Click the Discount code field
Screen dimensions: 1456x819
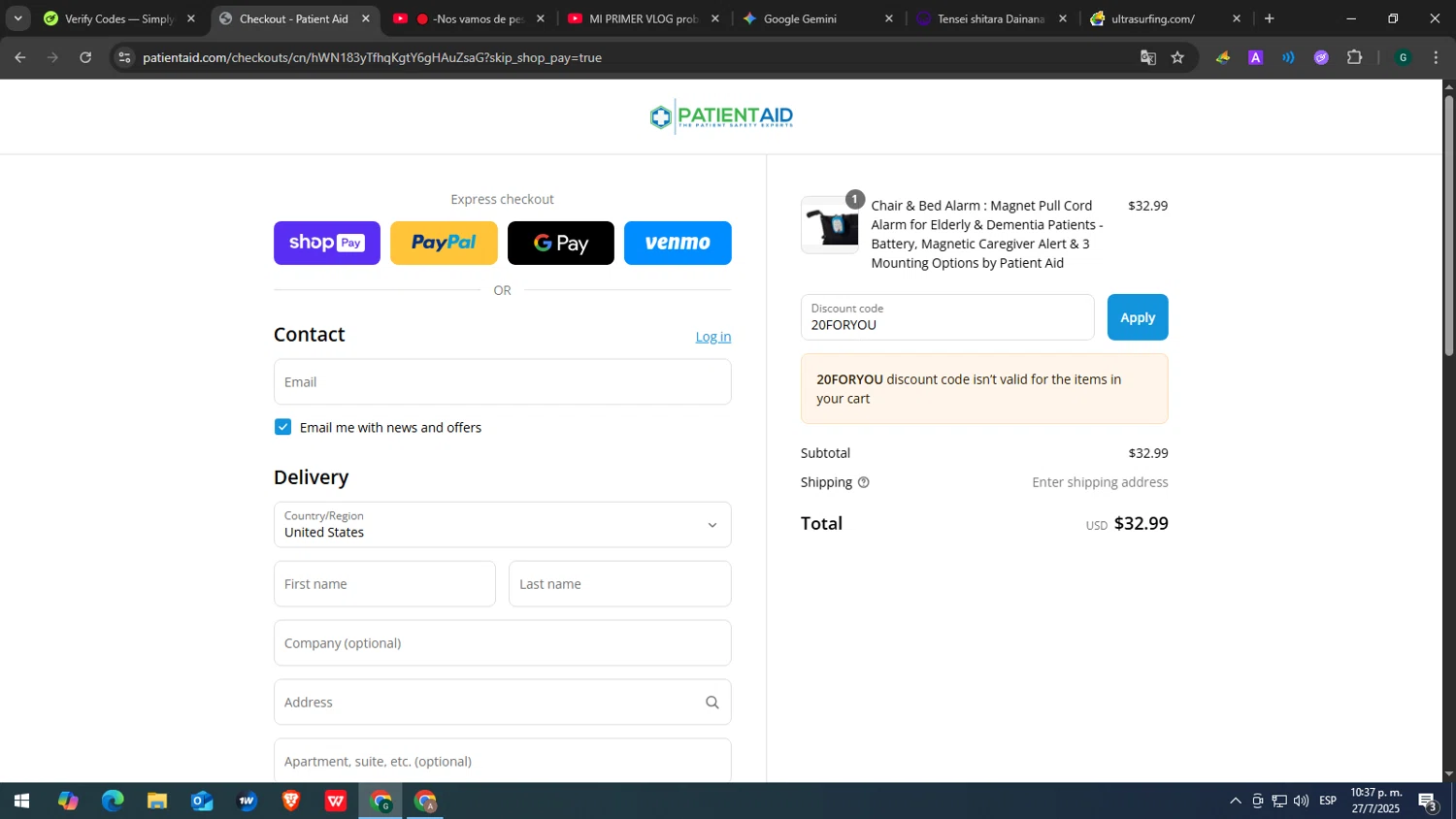(x=947, y=317)
